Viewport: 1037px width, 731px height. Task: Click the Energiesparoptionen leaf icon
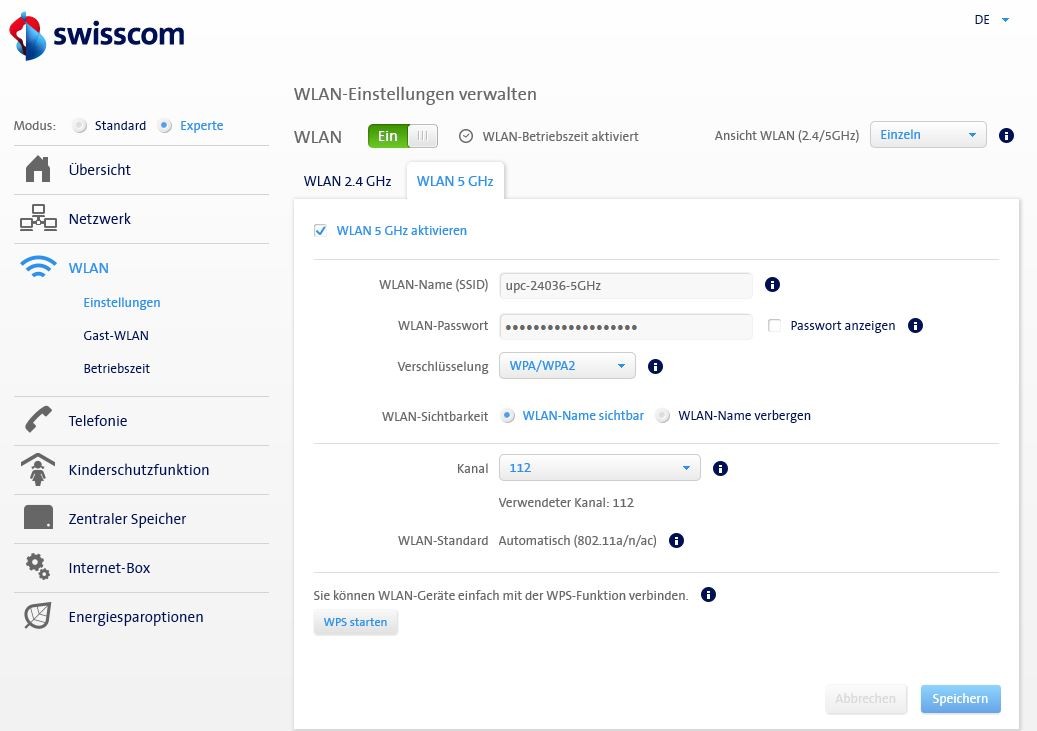[37, 617]
